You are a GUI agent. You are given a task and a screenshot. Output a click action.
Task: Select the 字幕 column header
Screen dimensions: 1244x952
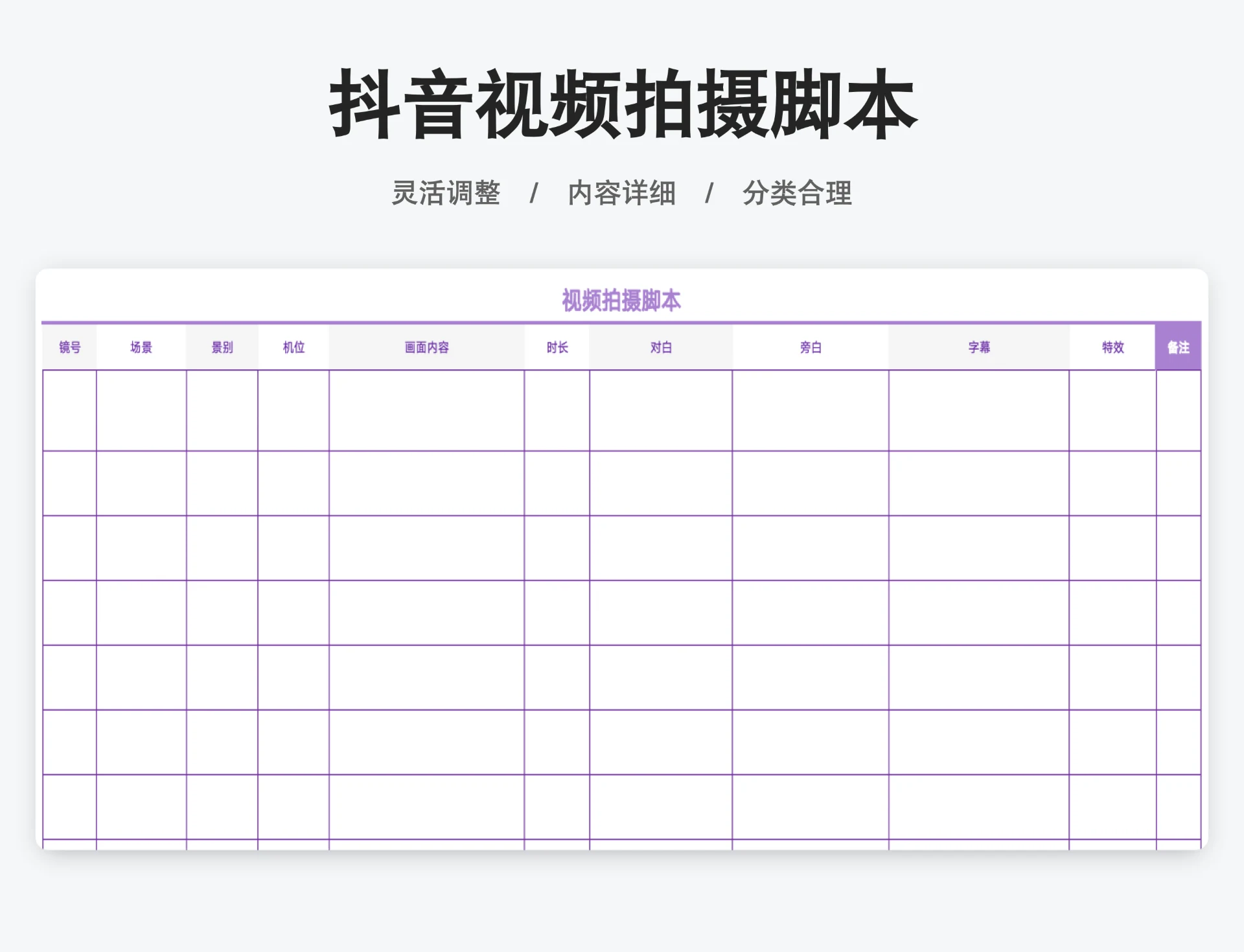pos(978,347)
